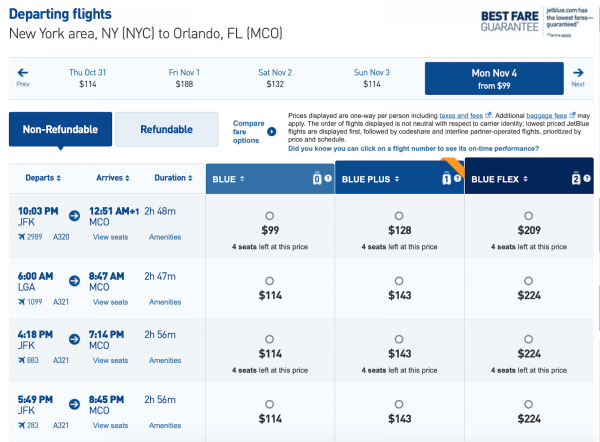Sort flights by Duration column
This screenshot has width=600, height=442.
click(172, 178)
